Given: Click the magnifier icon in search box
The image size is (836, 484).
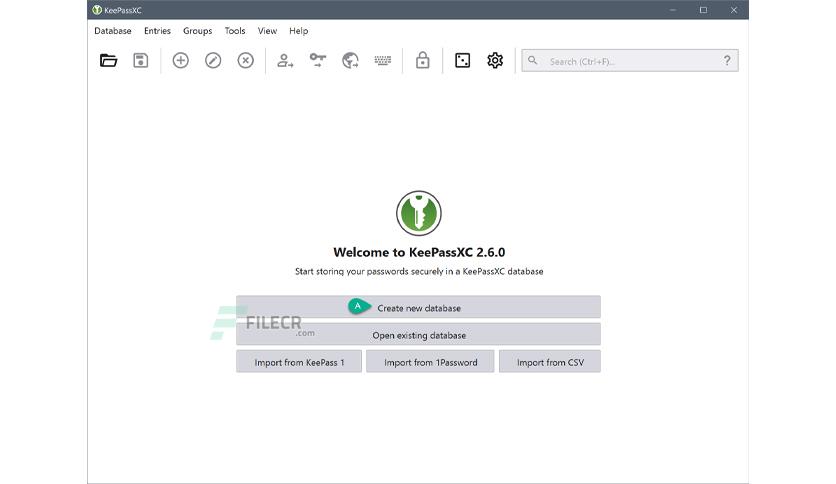Looking at the screenshot, I should click(533, 61).
